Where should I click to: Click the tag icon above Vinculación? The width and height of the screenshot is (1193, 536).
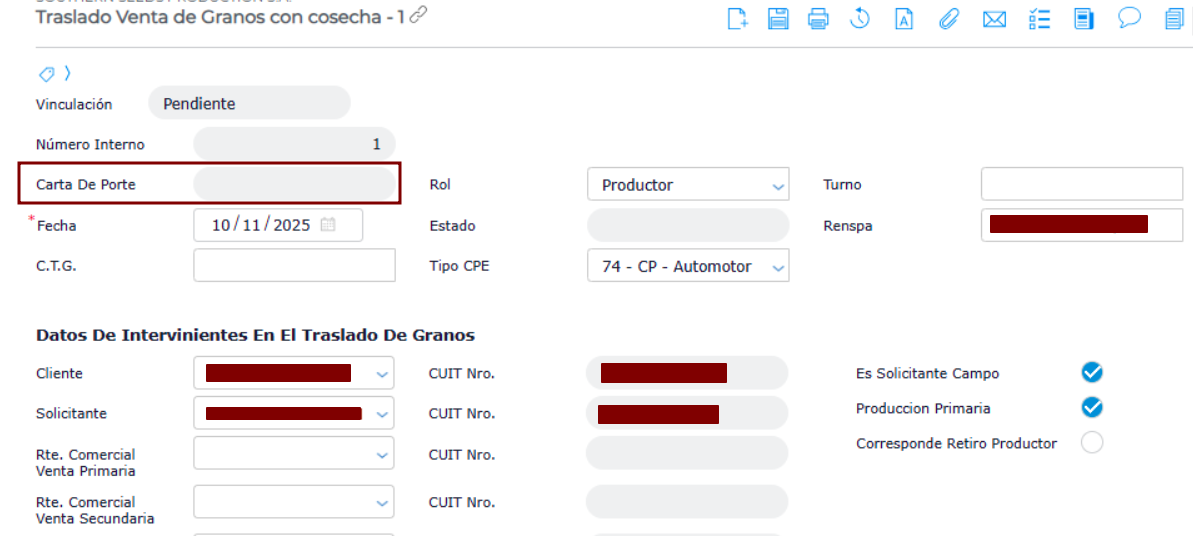[46, 74]
